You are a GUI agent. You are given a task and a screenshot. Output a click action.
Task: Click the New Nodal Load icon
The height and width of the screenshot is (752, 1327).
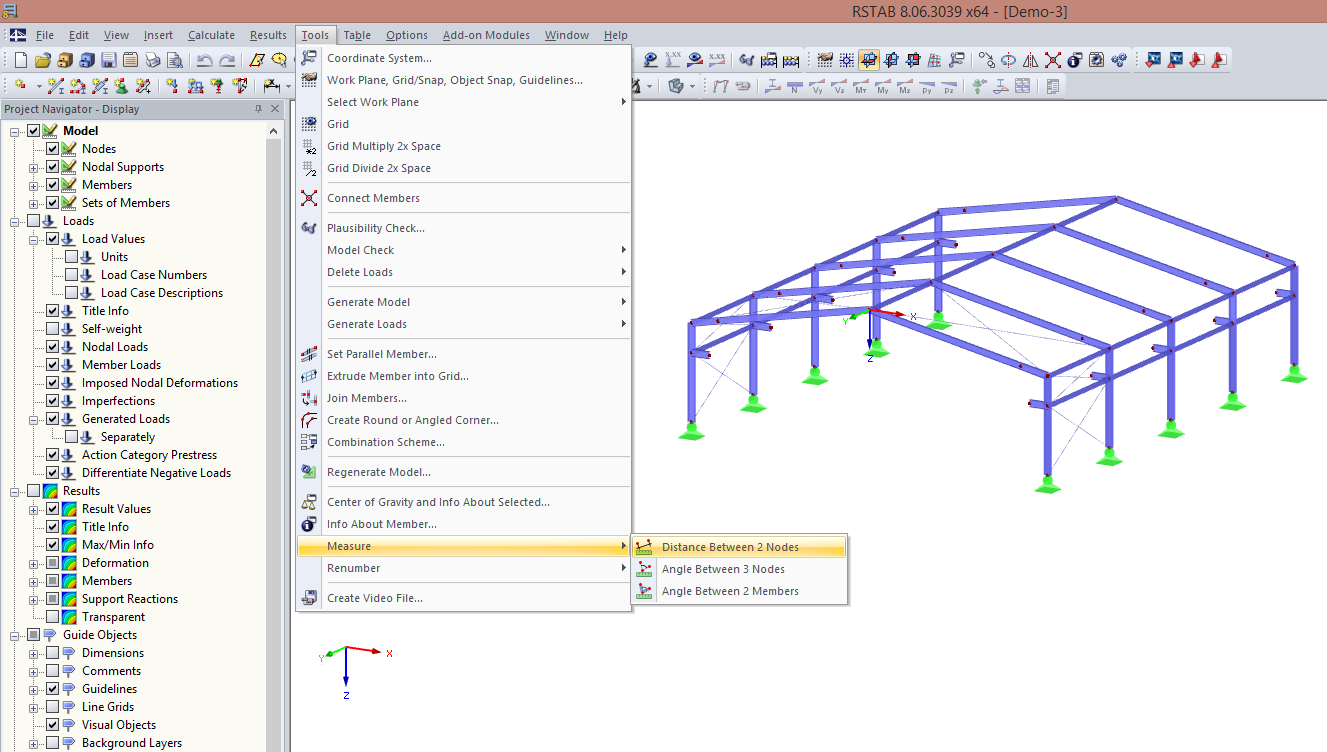[x=173, y=86]
